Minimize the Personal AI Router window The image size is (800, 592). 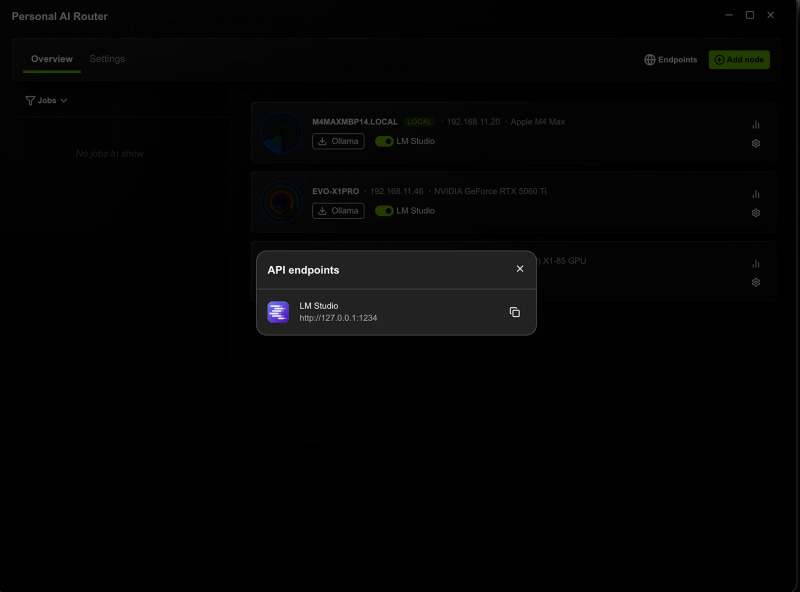729,15
